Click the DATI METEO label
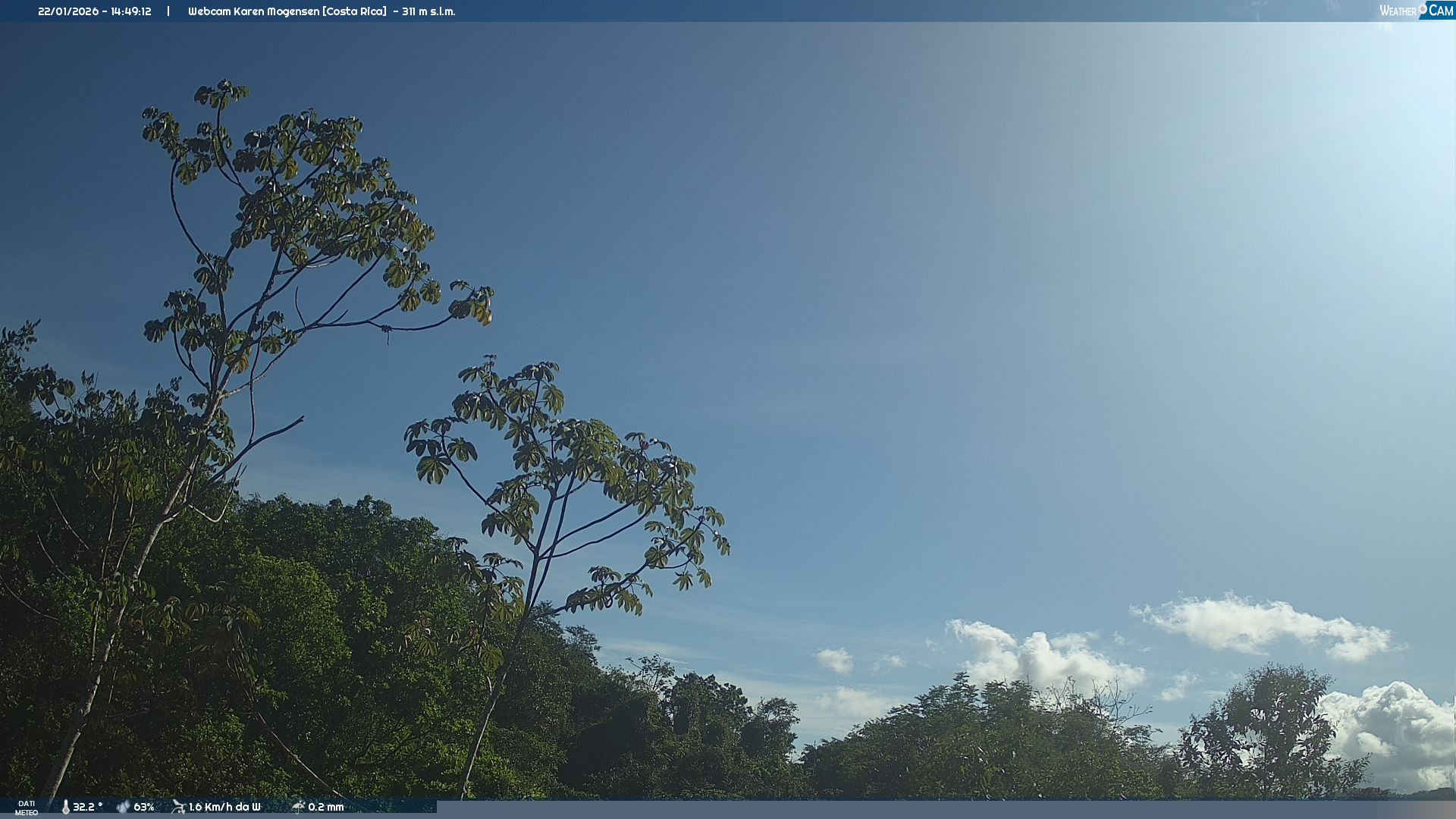Viewport: 1456px width, 819px height. pos(27,808)
